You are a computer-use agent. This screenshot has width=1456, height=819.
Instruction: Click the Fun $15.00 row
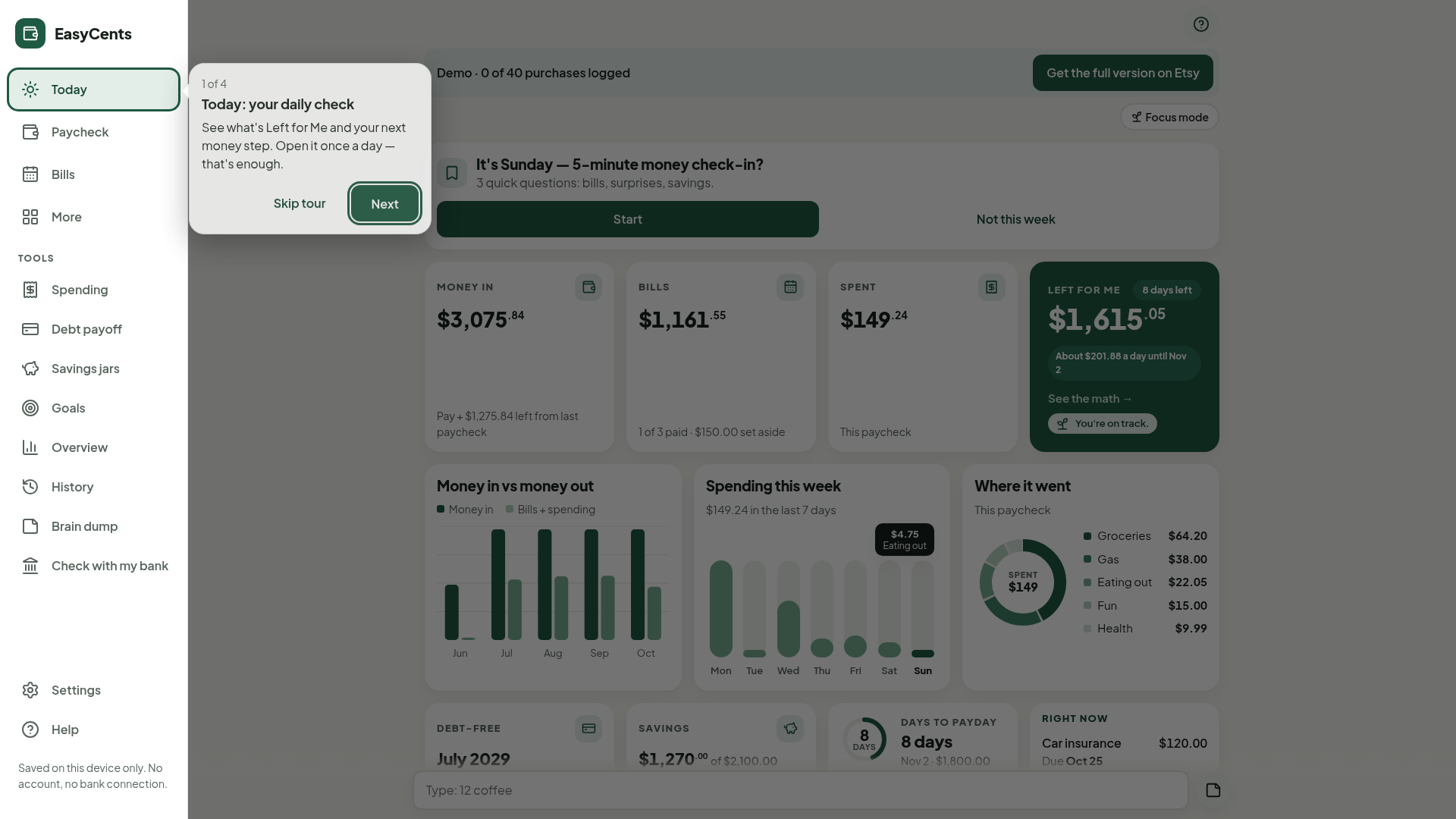tap(1145, 606)
